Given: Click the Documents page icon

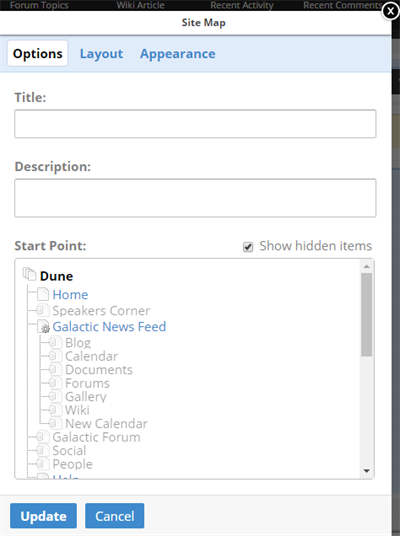Looking at the screenshot, I should (x=55, y=369).
